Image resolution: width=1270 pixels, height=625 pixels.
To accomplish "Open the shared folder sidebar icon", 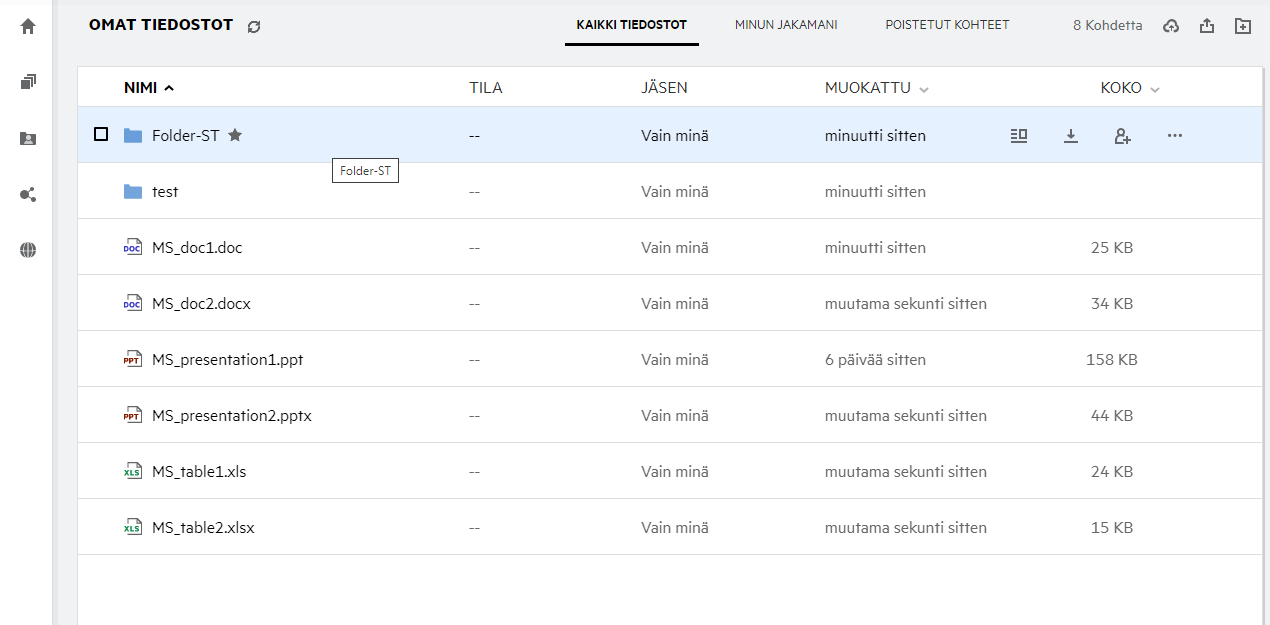I will tap(28, 139).
